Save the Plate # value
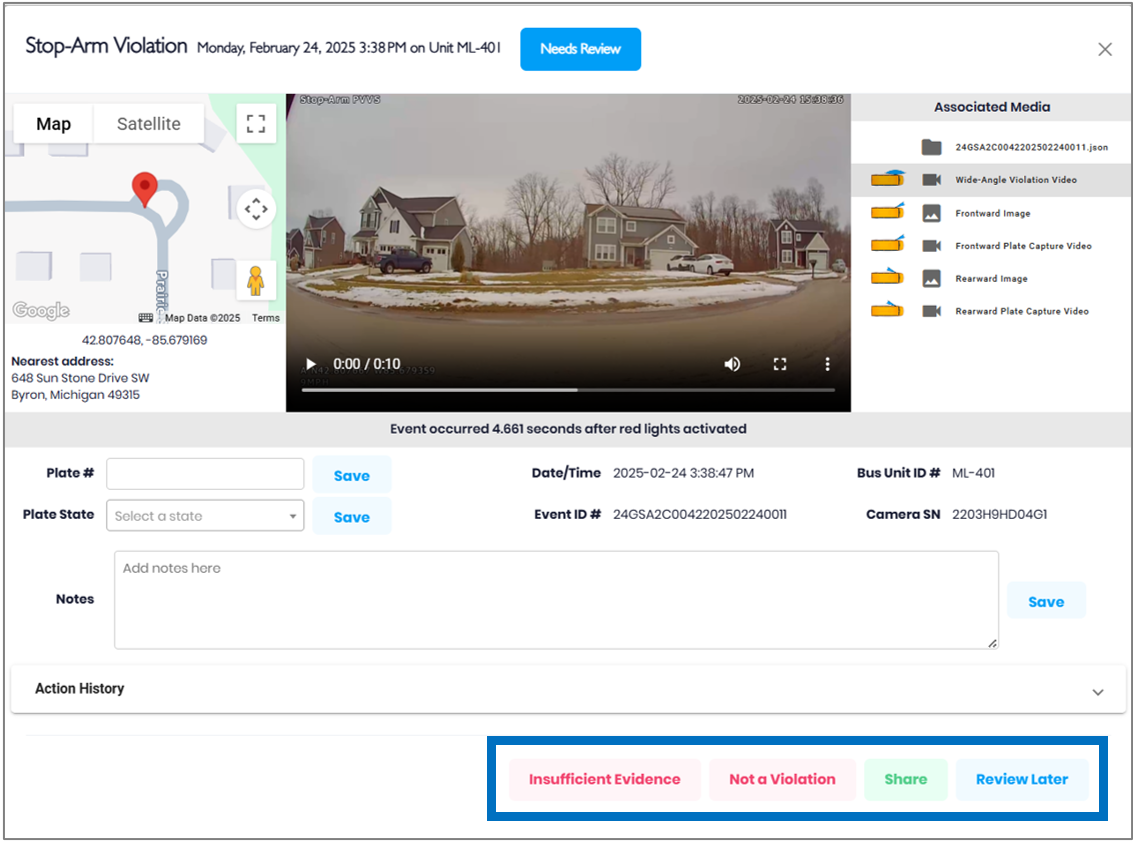 [352, 475]
